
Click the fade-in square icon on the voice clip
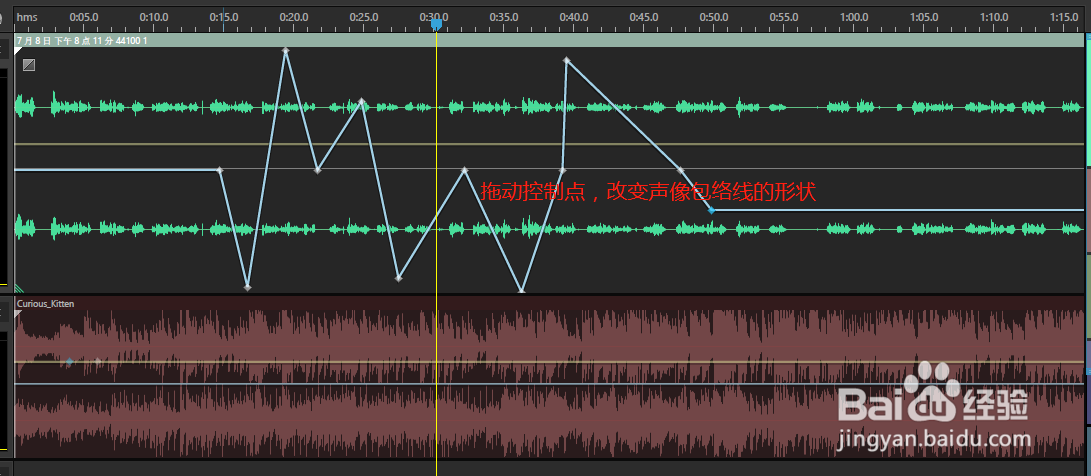click(29, 65)
